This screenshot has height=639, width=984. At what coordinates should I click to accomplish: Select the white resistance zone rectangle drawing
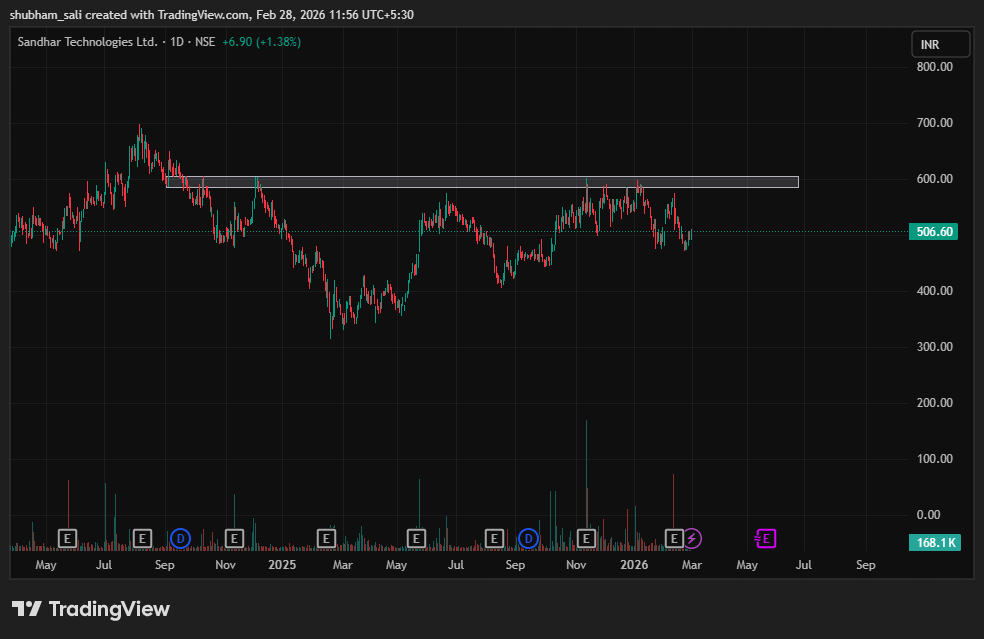(482, 182)
